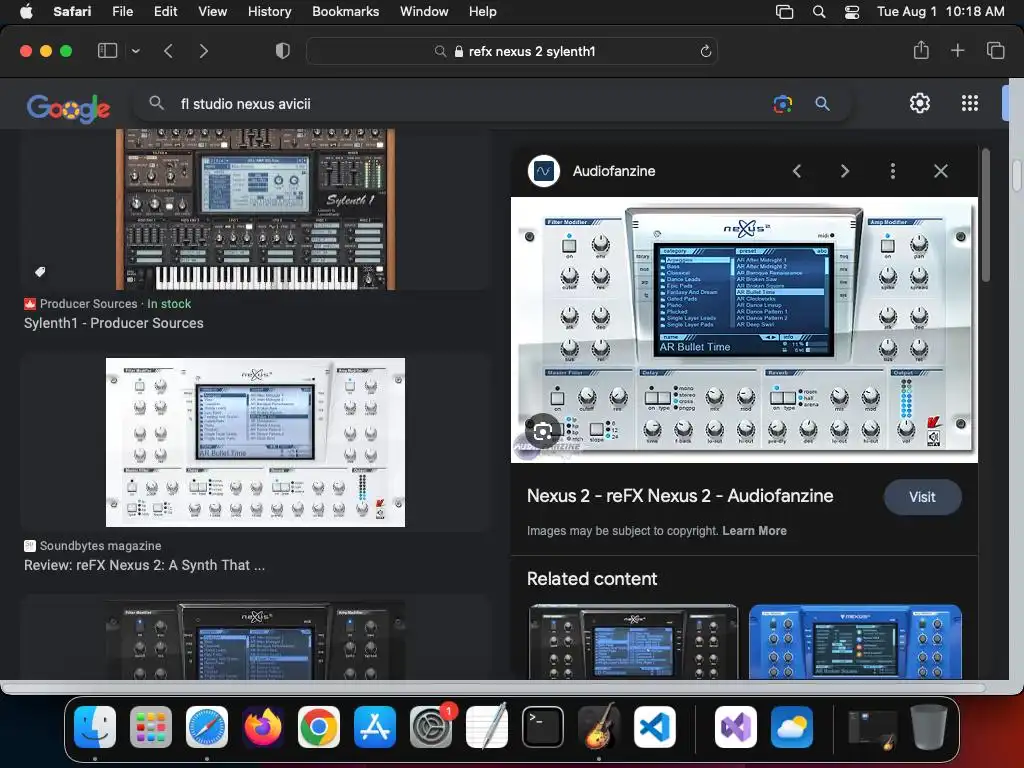Viewport: 1024px width, 768px height.
Task: Click the large Nexus 2 preview image
Action: pyautogui.click(x=744, y=330)
